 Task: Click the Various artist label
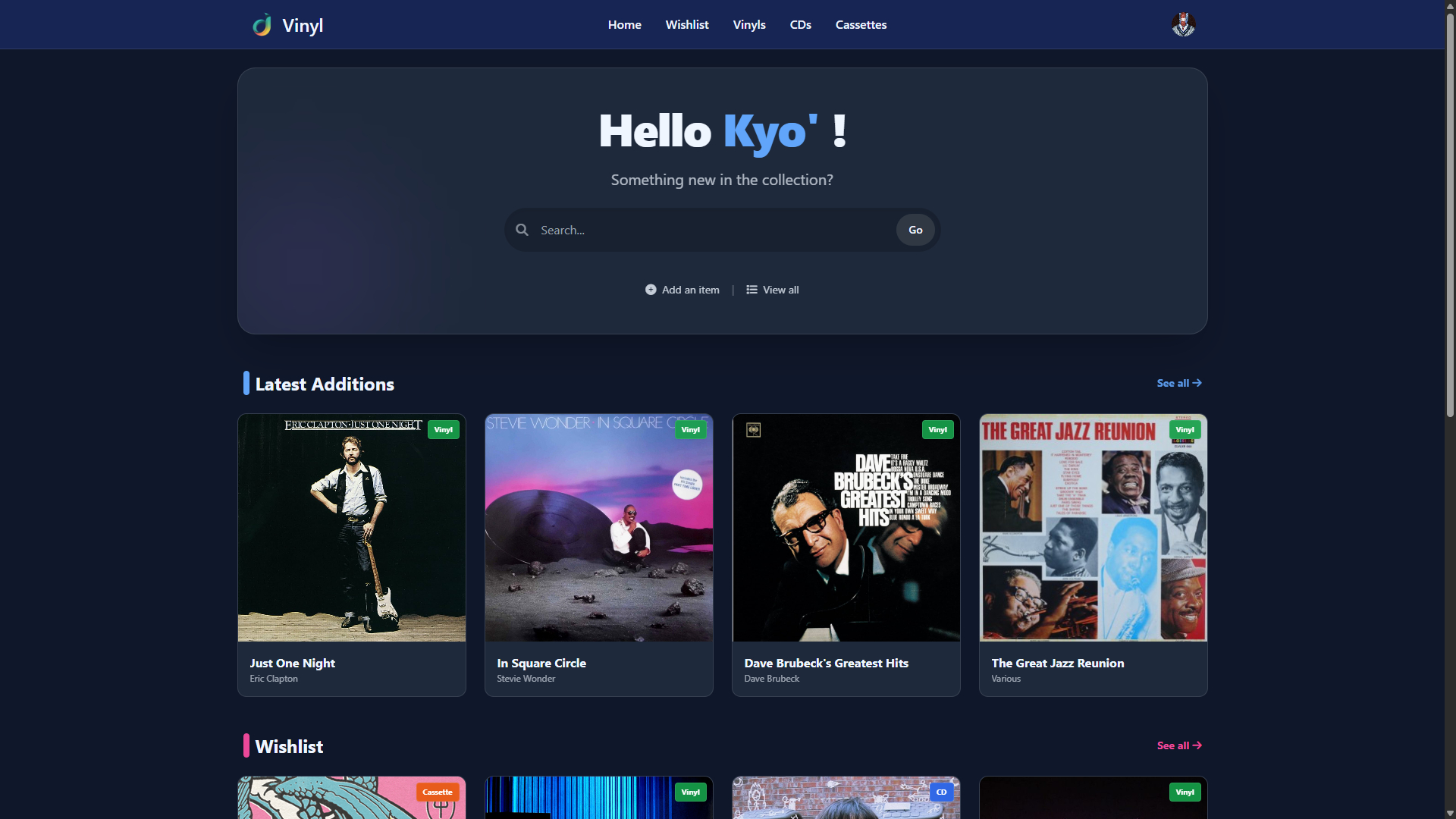tap(1006, 679)
